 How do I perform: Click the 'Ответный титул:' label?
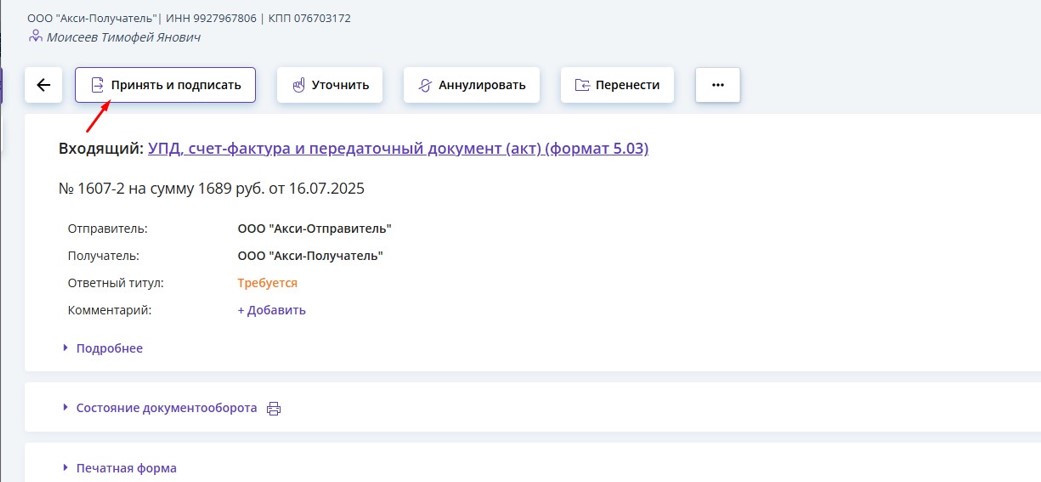click(116, 283)
